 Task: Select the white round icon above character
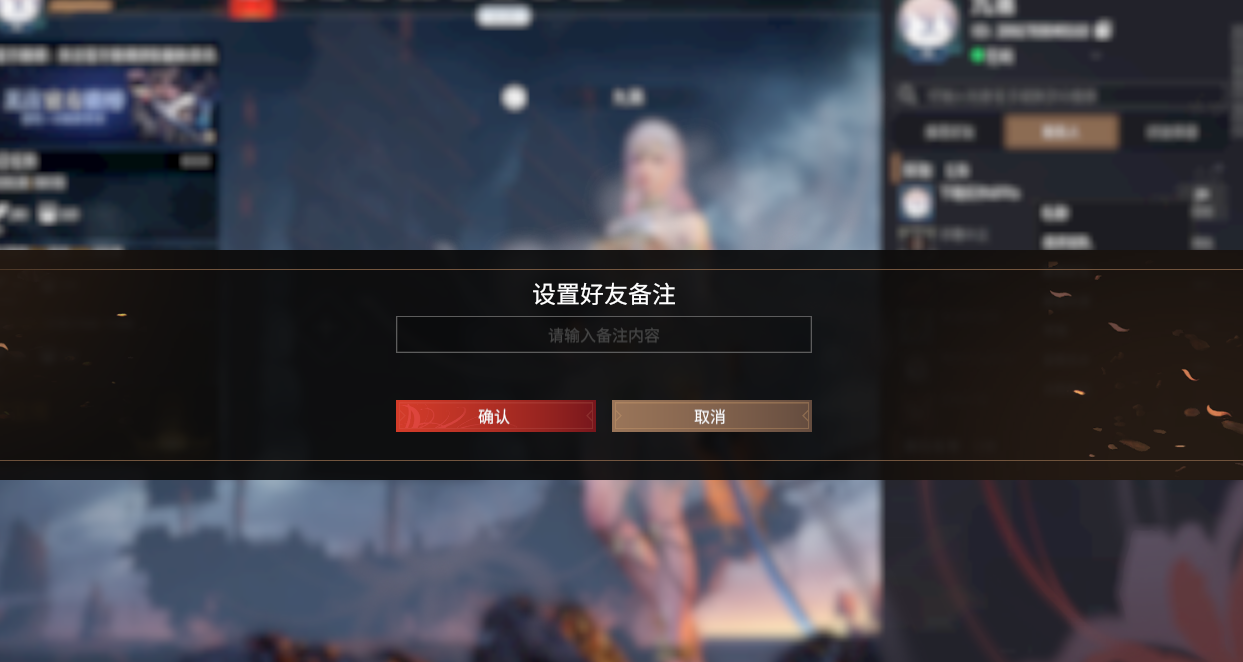point(514,98)
